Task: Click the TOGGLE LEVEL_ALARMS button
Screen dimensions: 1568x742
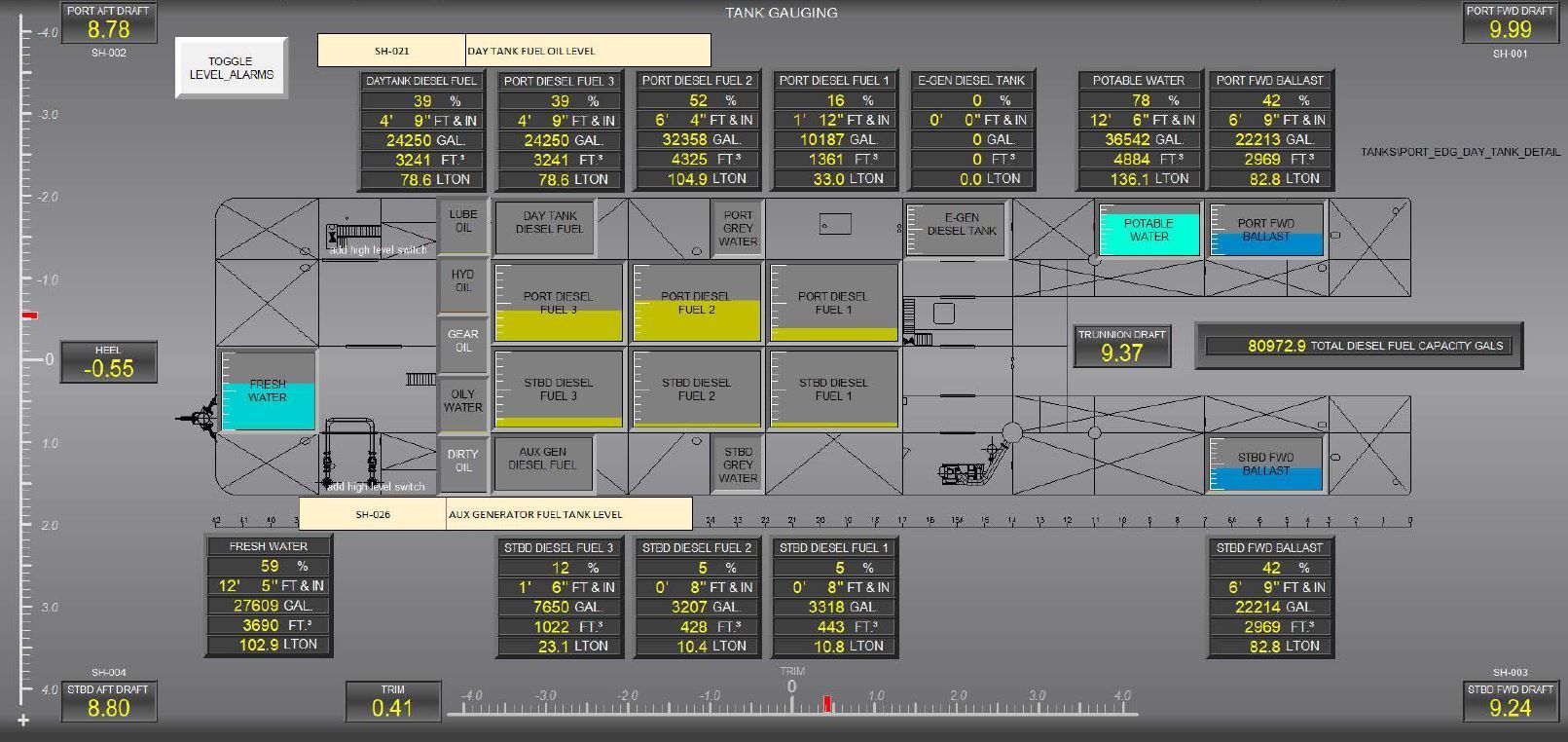Action: (x=232, y=68)
